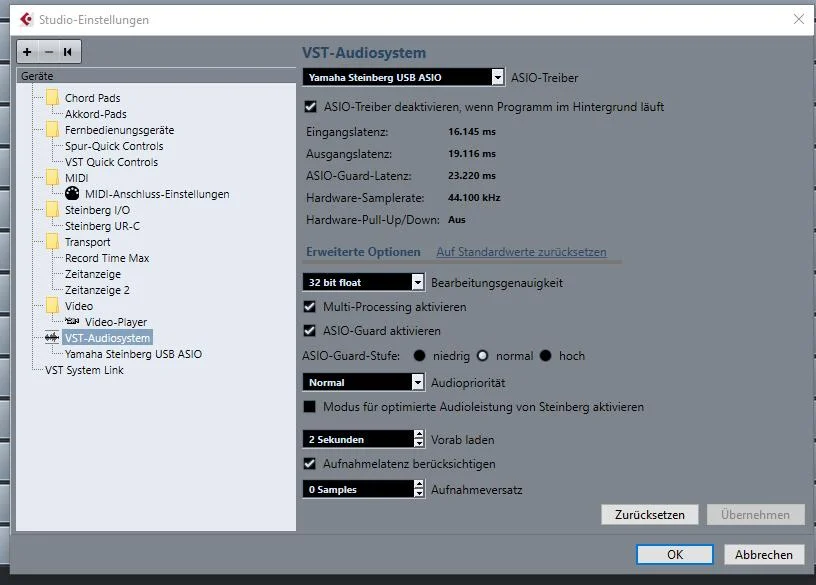Click the Chord Pads folder icon
The width and height of the screenshot is (816, 585).
(x=52, y=98)
